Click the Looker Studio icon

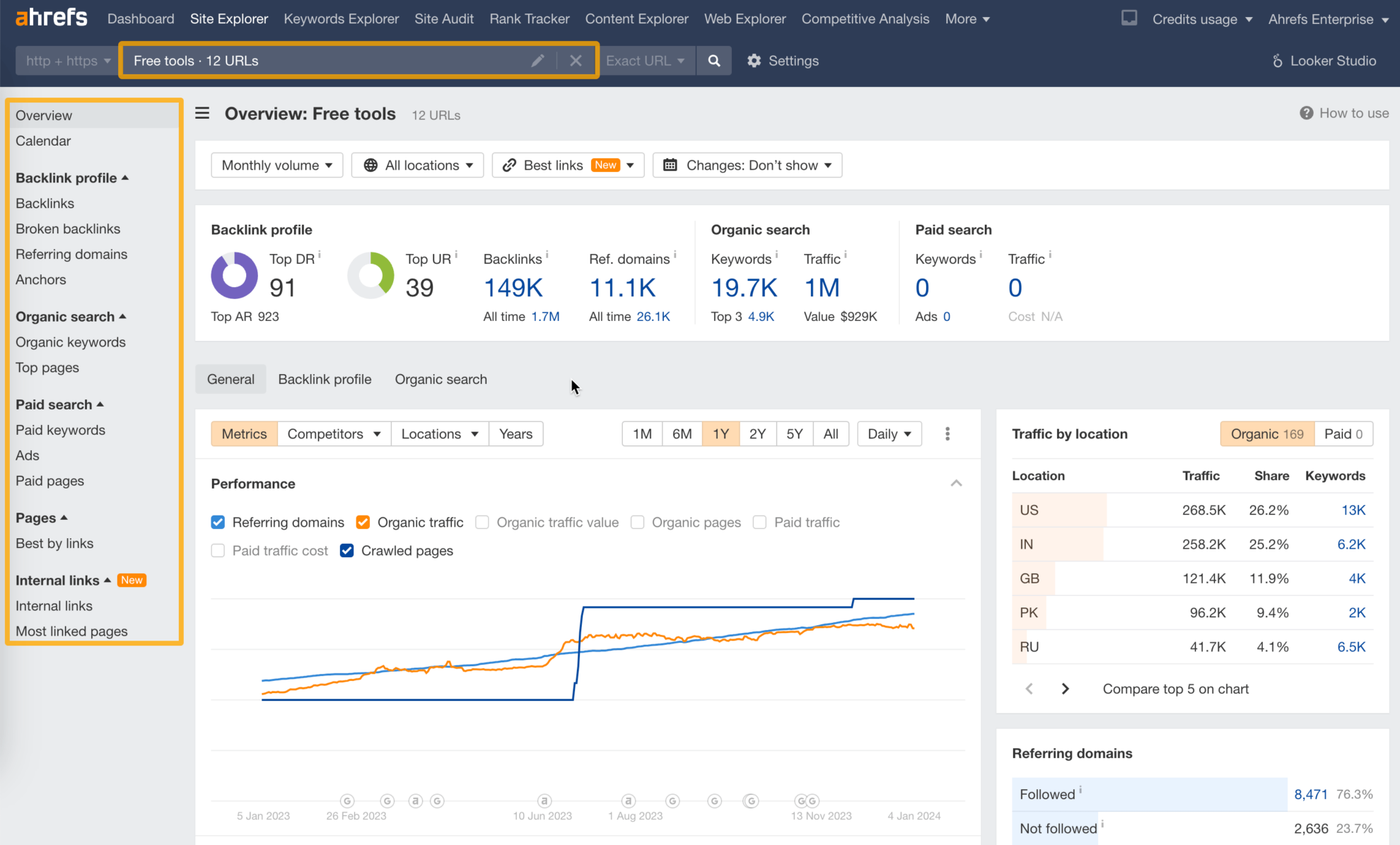pyautogui.click(x=1279, y=60)
